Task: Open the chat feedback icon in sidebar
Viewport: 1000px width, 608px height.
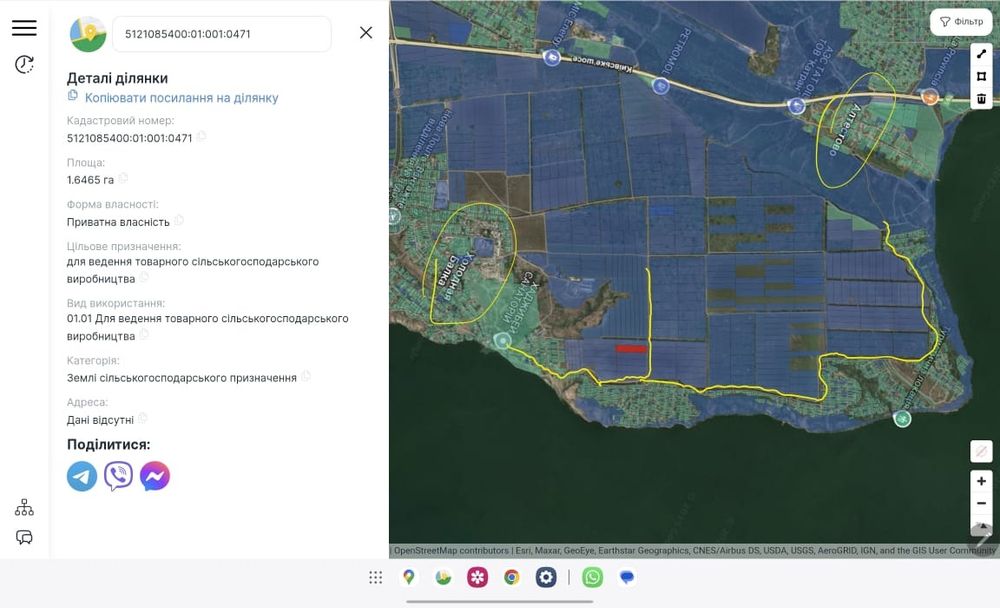Action: (x=24, y=538)
